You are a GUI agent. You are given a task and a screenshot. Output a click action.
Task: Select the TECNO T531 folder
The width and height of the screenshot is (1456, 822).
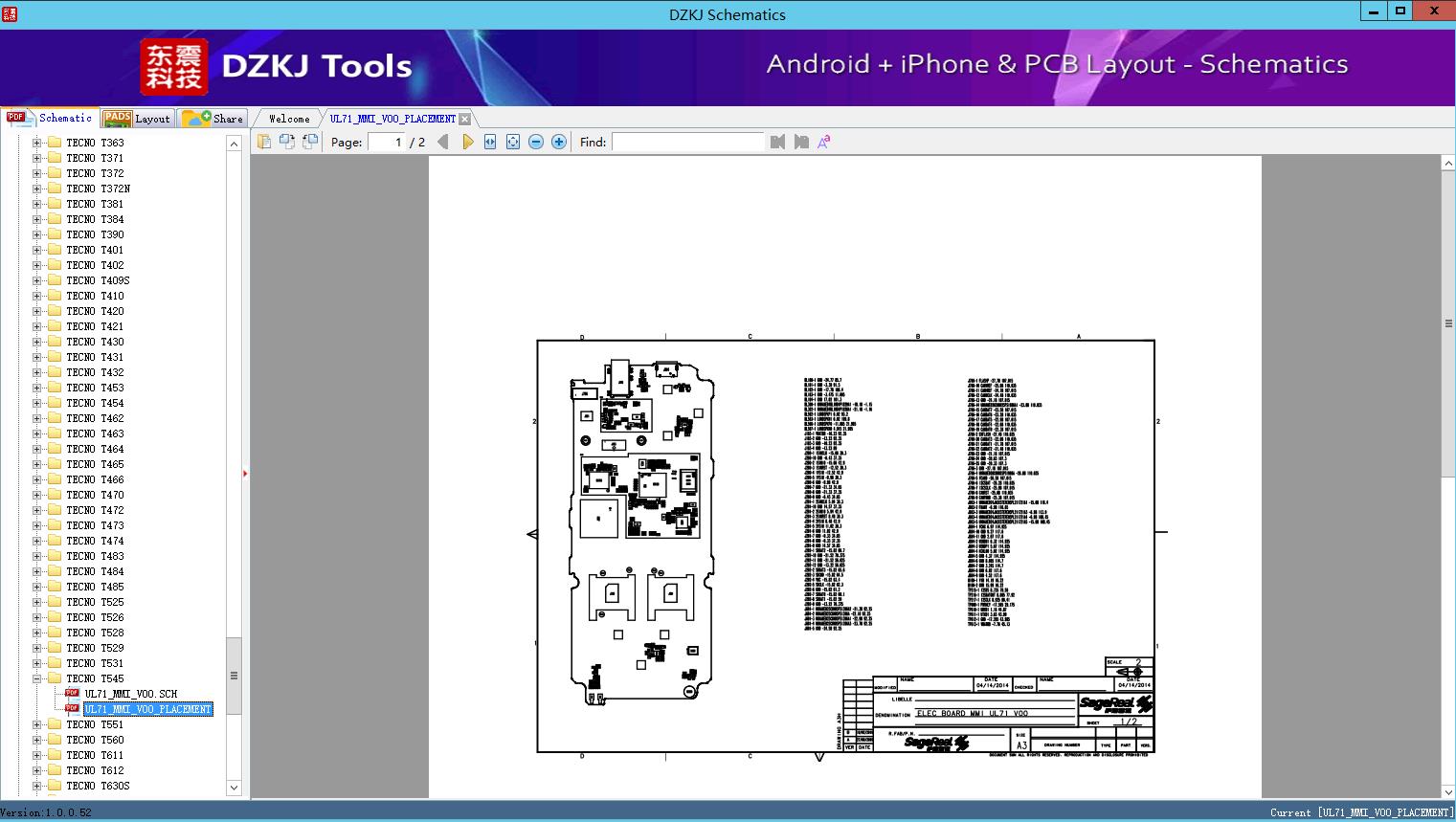pos(95,663)
